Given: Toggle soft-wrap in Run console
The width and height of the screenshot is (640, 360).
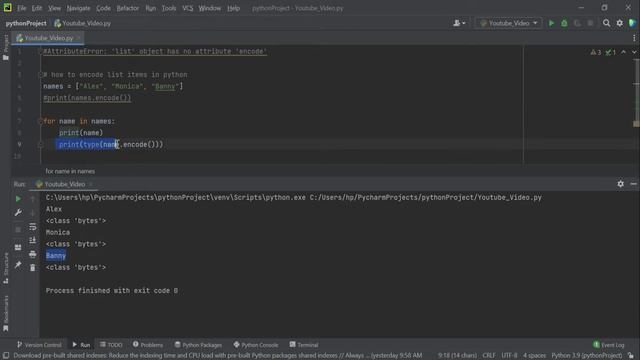Looking at the screenshot, I should 33,227.
